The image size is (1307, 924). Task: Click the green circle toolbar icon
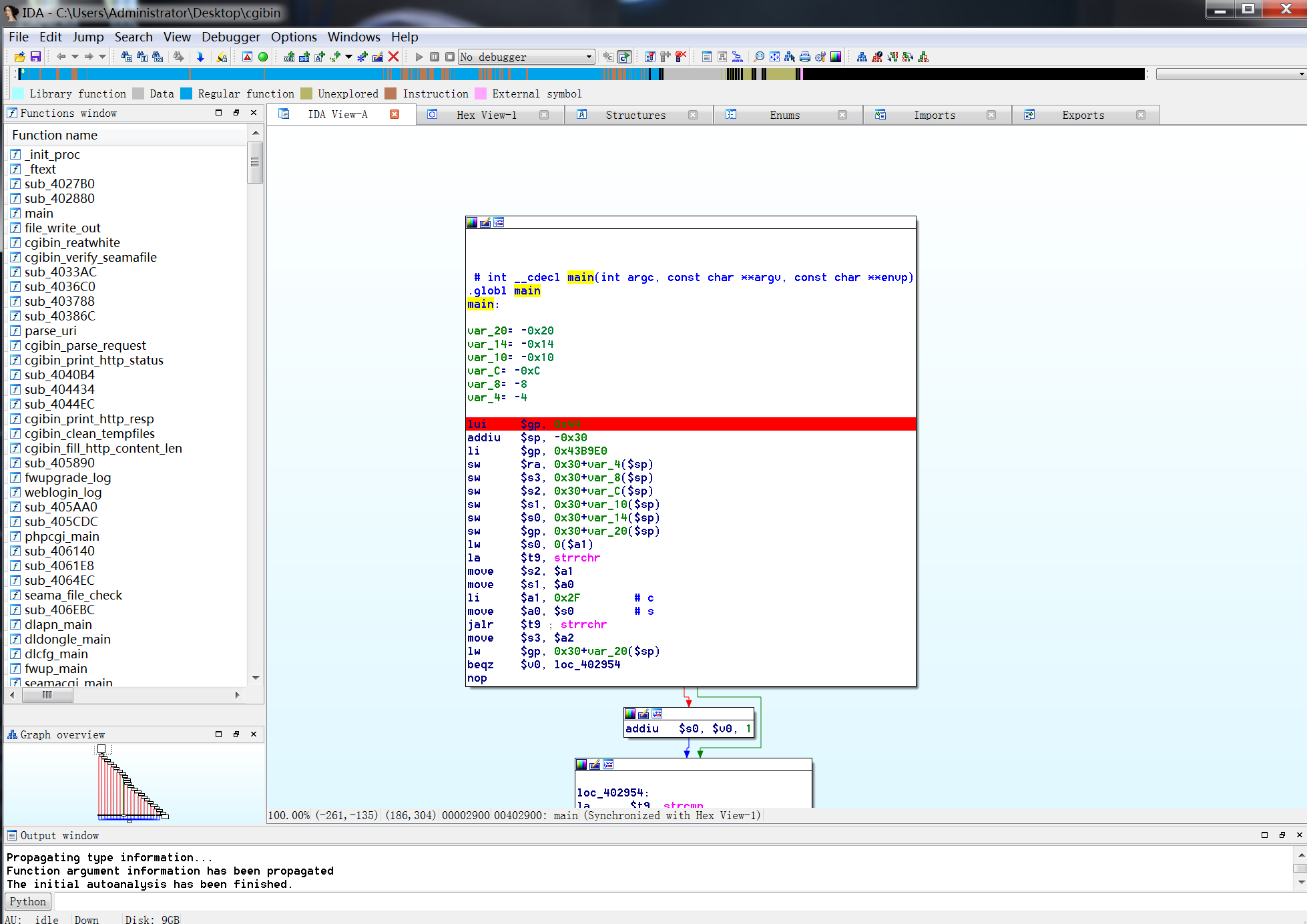coord(263,57)
